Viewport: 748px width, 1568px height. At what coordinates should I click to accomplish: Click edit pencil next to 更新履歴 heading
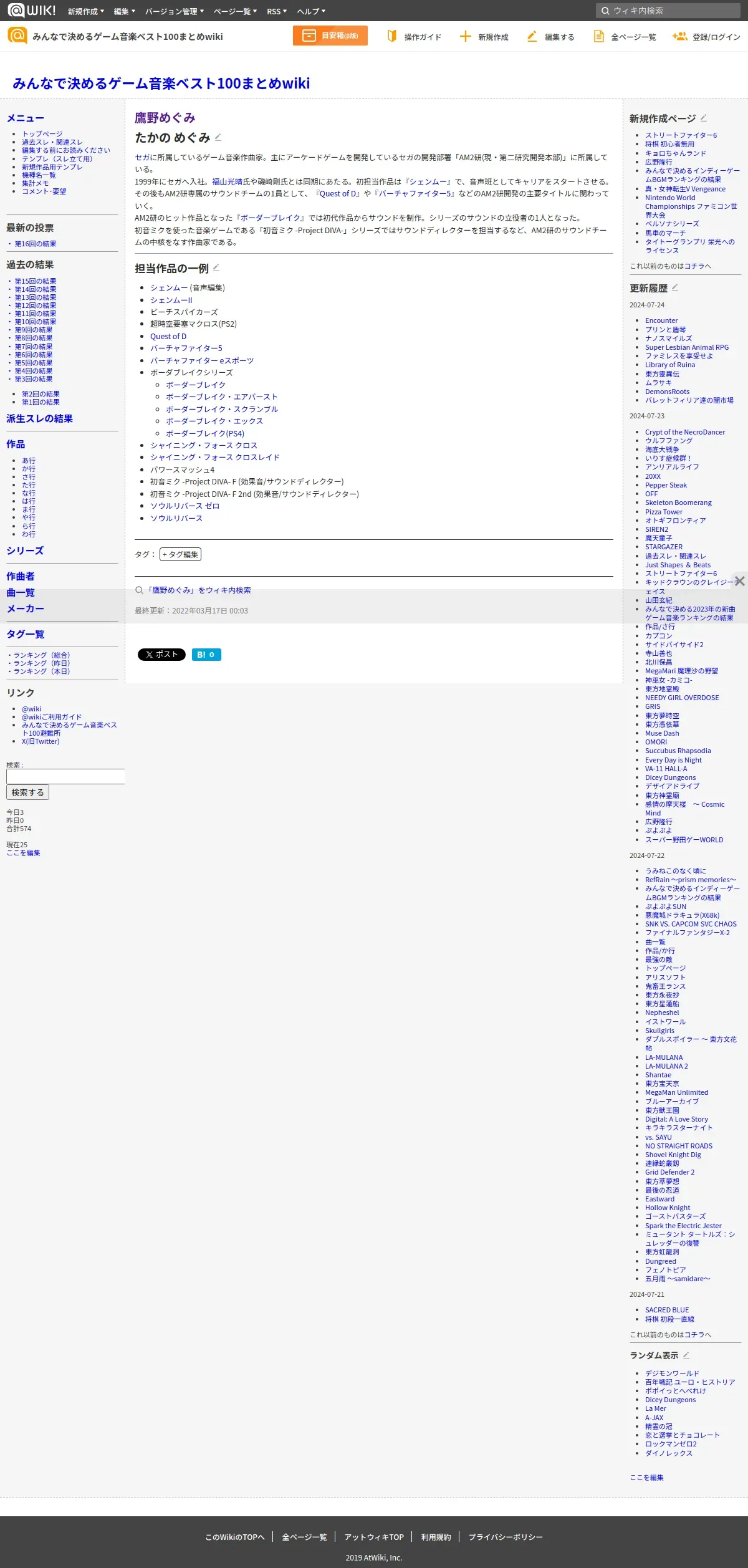pyautogui.click(x=675, y=288)
